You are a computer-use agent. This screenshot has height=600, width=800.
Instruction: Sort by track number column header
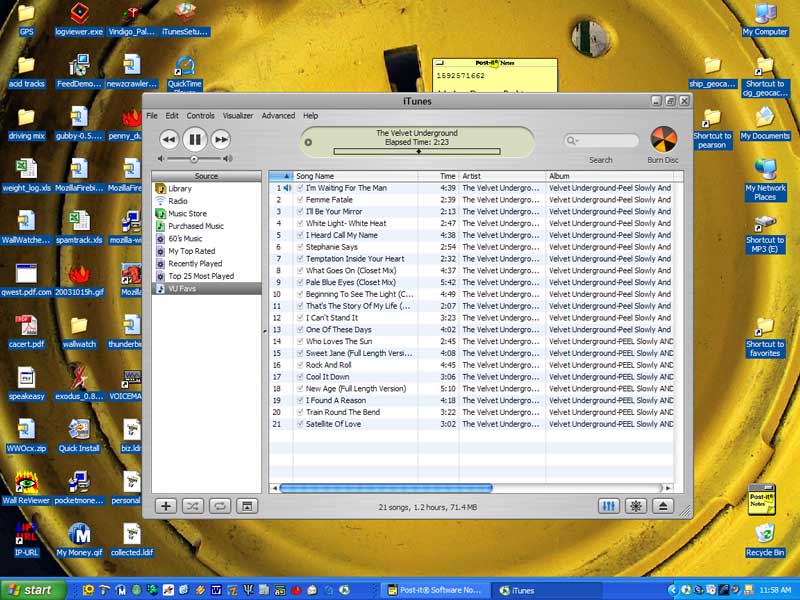tap(281, 176)
